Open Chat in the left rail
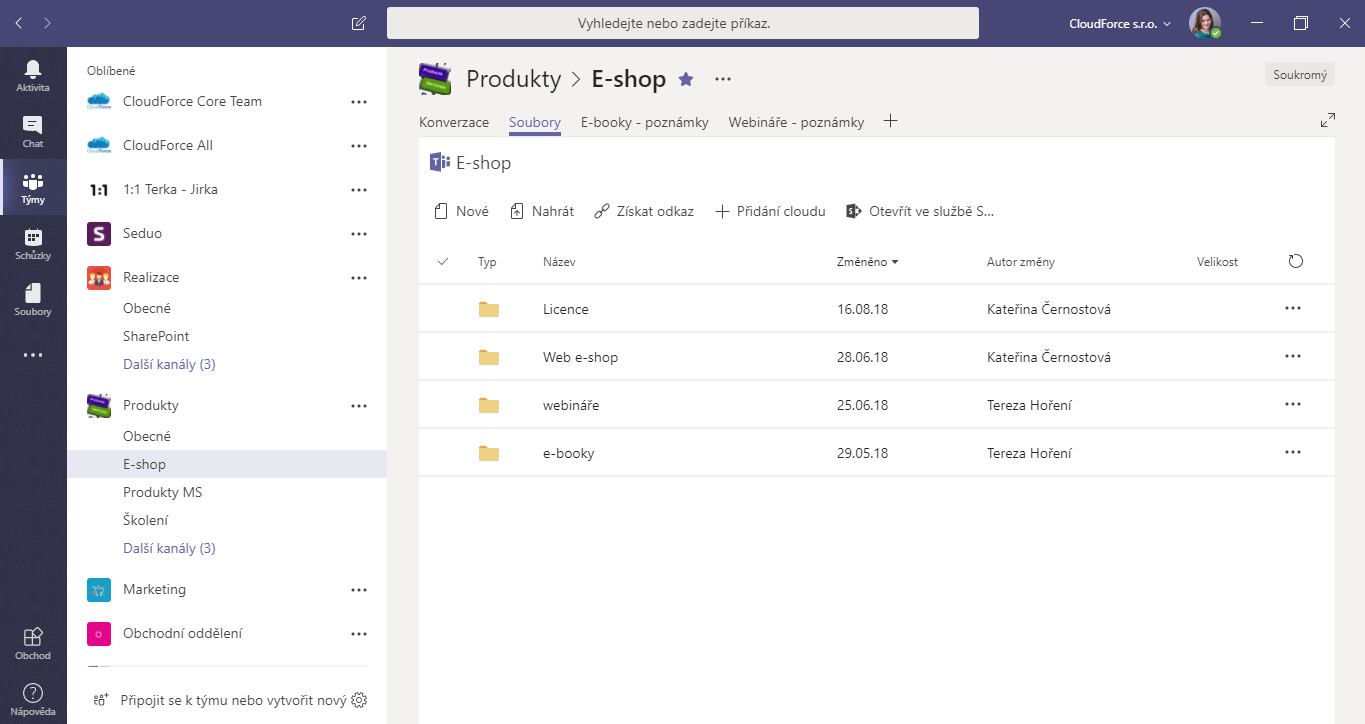Viewport: 1365px width, 724px height. (x=33, y=131)
